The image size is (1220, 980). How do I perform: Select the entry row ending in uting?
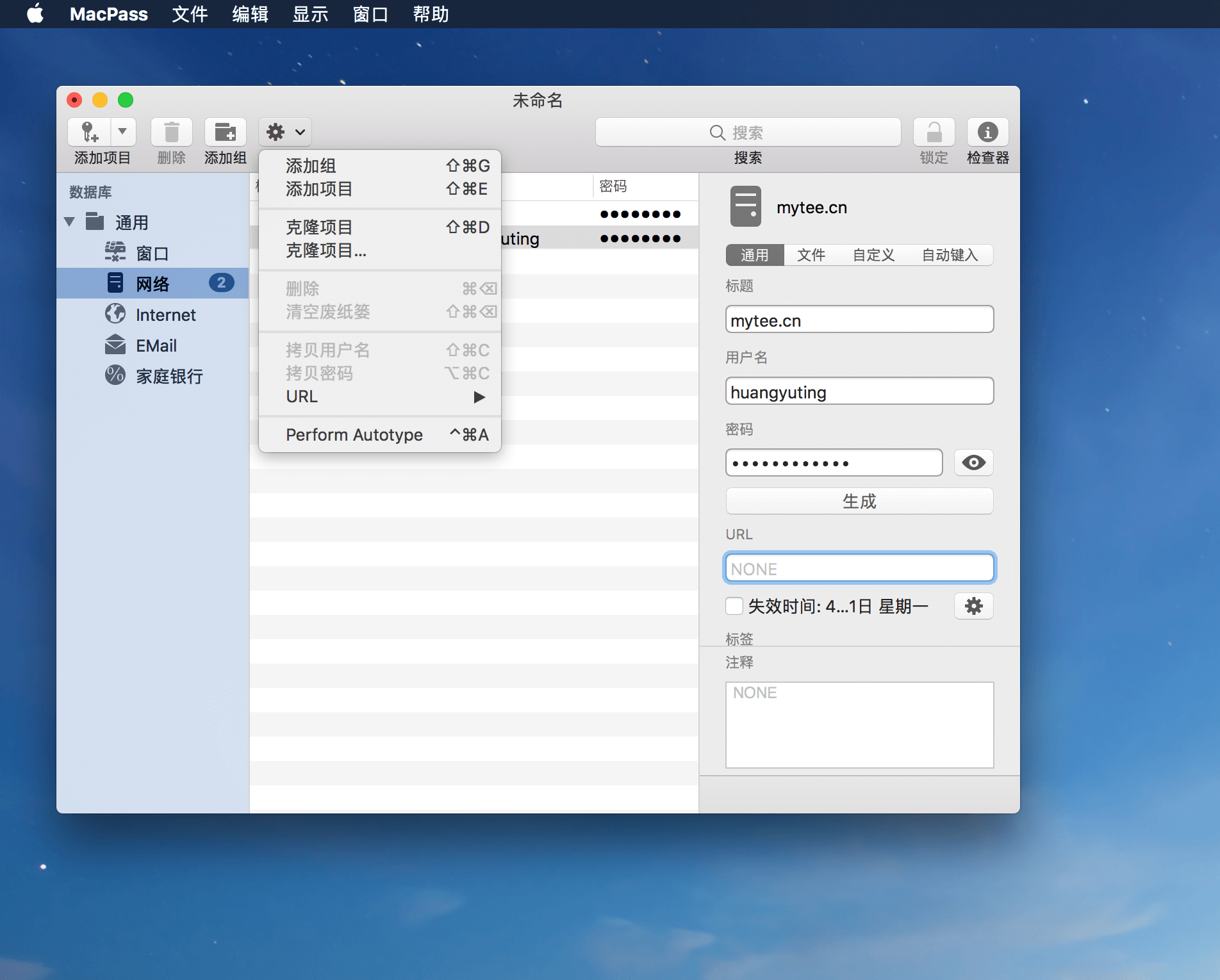[x=474, y=238]
